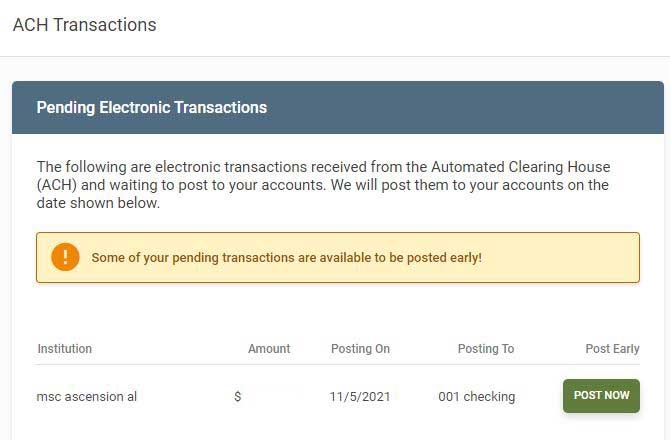Click the ACH description paragraph text
This screenshot has height=440, width=670.
323,185
